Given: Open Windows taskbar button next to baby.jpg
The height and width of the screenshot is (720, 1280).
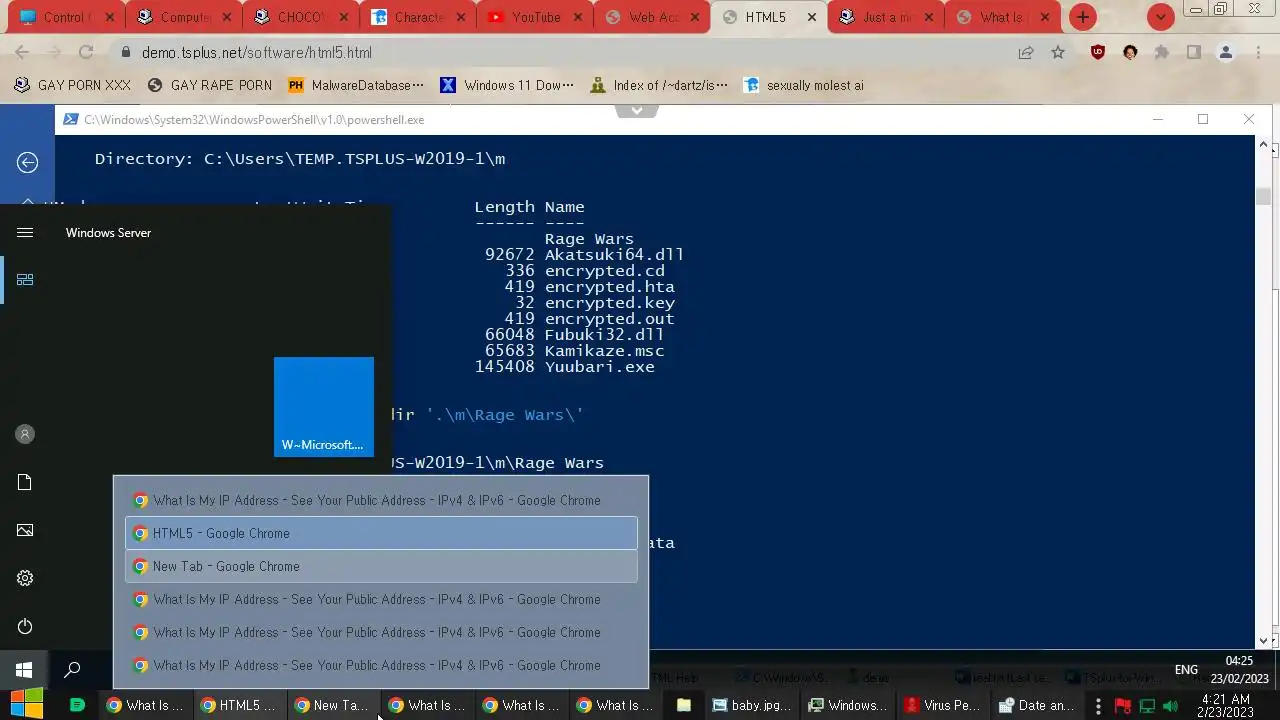Looking at the screenshot, I should [x=847, y=705].
